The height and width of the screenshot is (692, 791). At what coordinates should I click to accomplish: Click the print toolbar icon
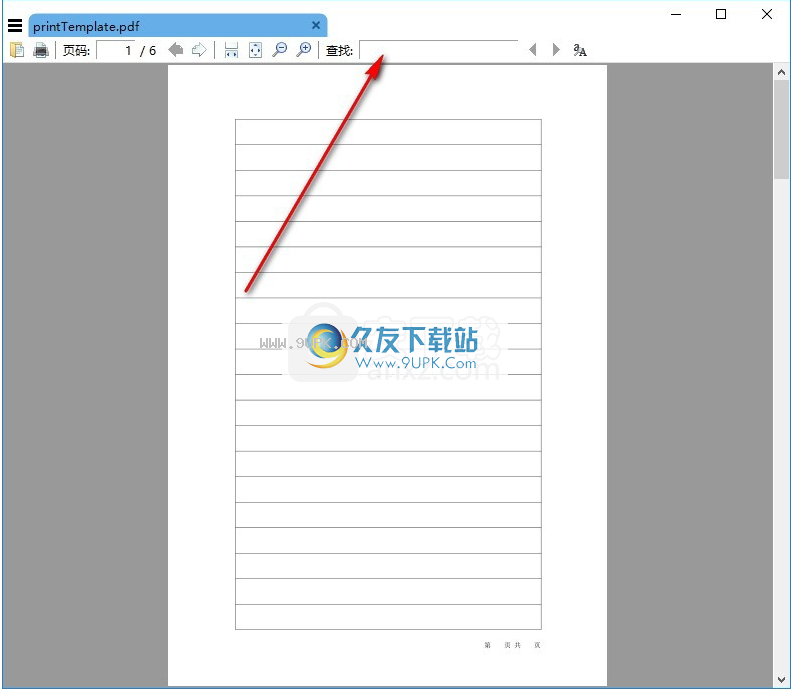41,50
